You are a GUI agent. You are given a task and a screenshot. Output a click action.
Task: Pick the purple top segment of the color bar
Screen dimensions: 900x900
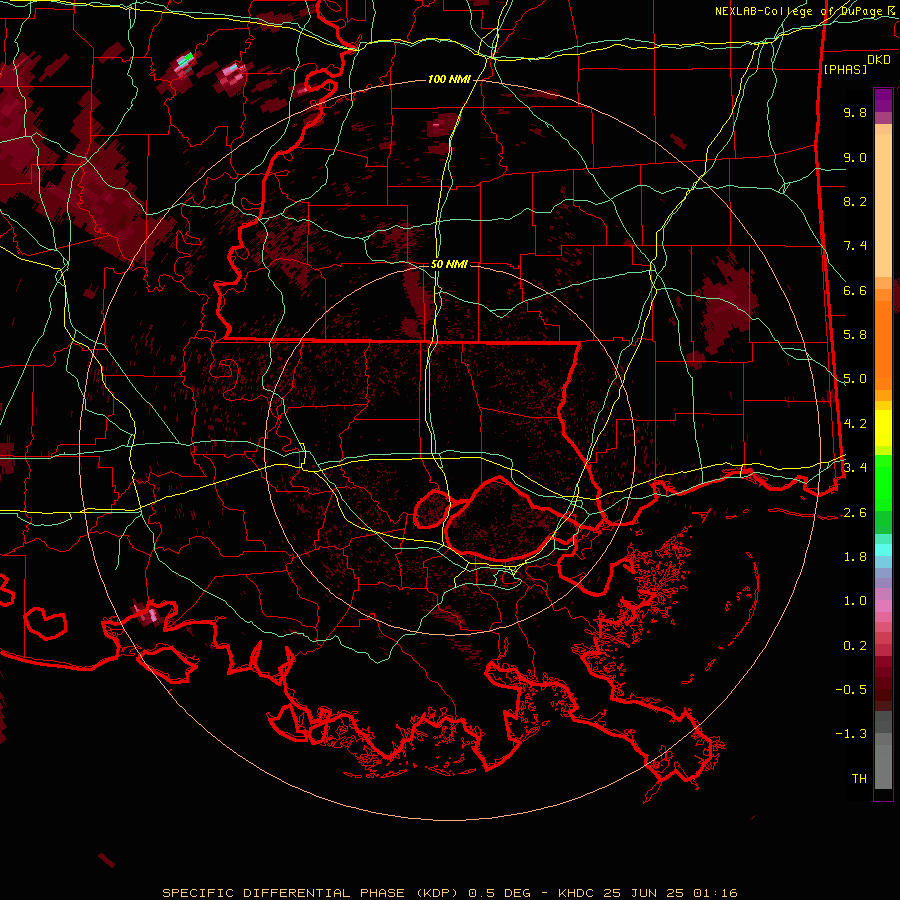[x=883, y=100]
